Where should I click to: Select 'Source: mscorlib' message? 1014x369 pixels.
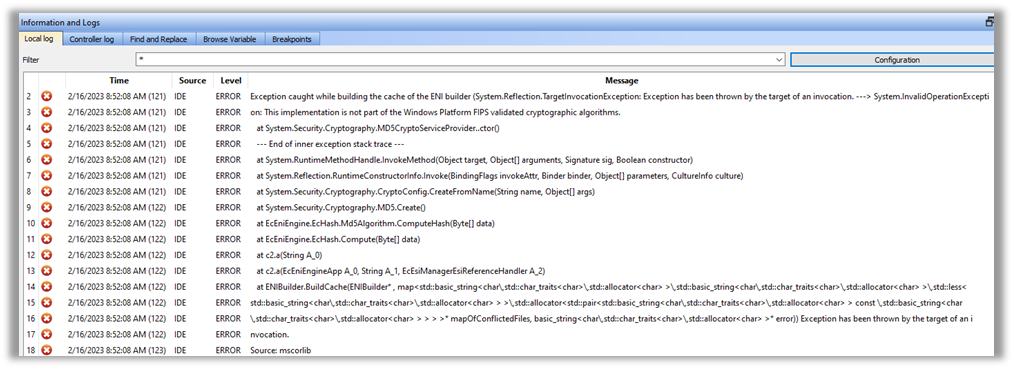tap(282, 350)
